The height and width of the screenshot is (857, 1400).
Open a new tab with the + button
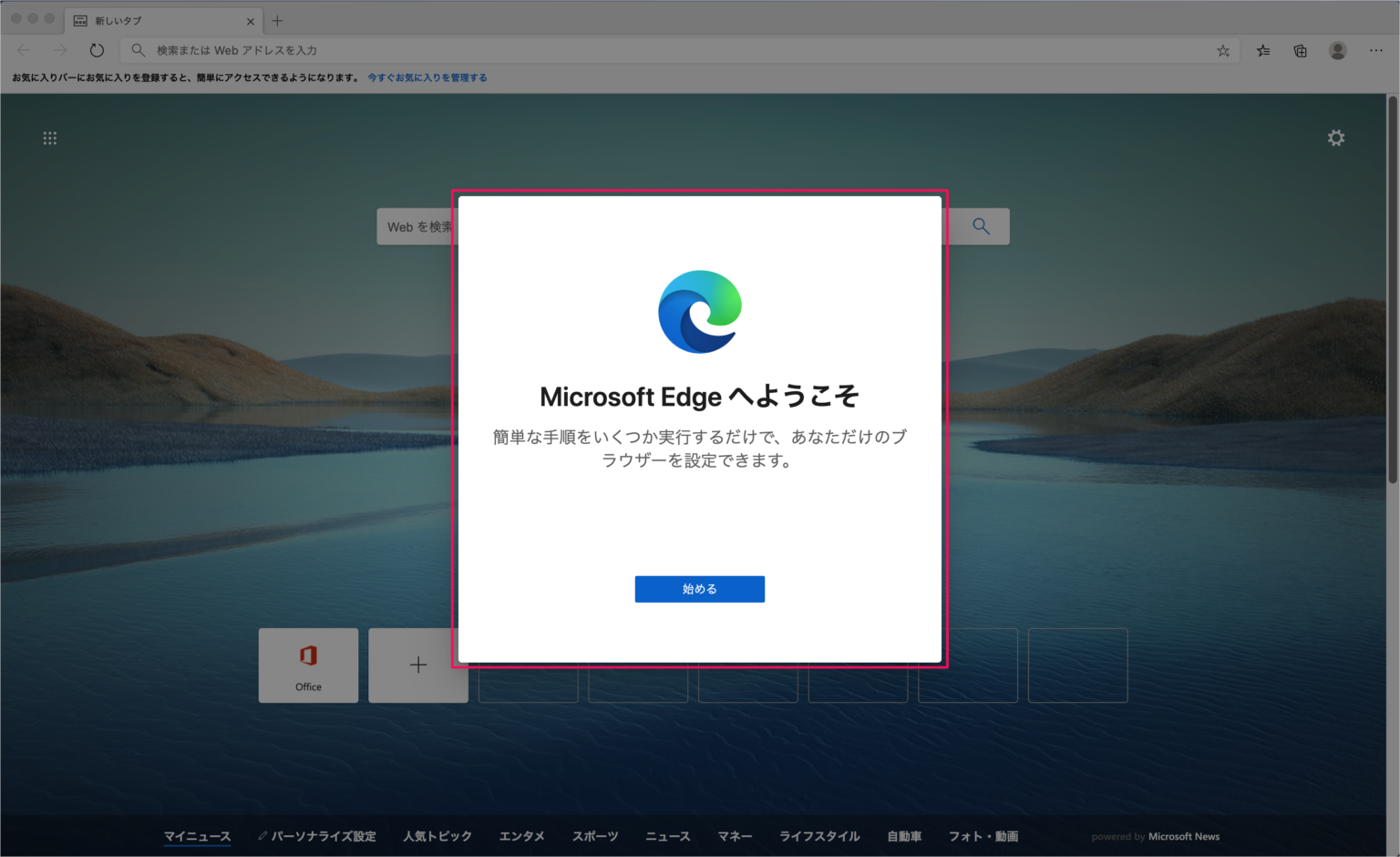[x=278, y=20]
